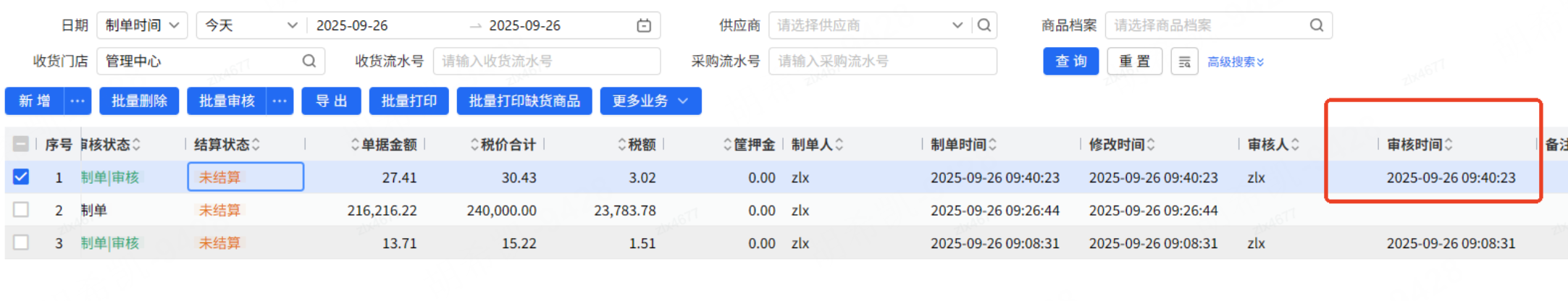
Task: Uncheck the row 1 checkbox
Action: (21, 177)
